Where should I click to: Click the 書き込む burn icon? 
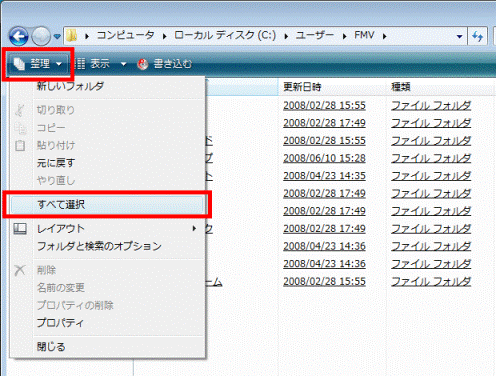[143, 64]
